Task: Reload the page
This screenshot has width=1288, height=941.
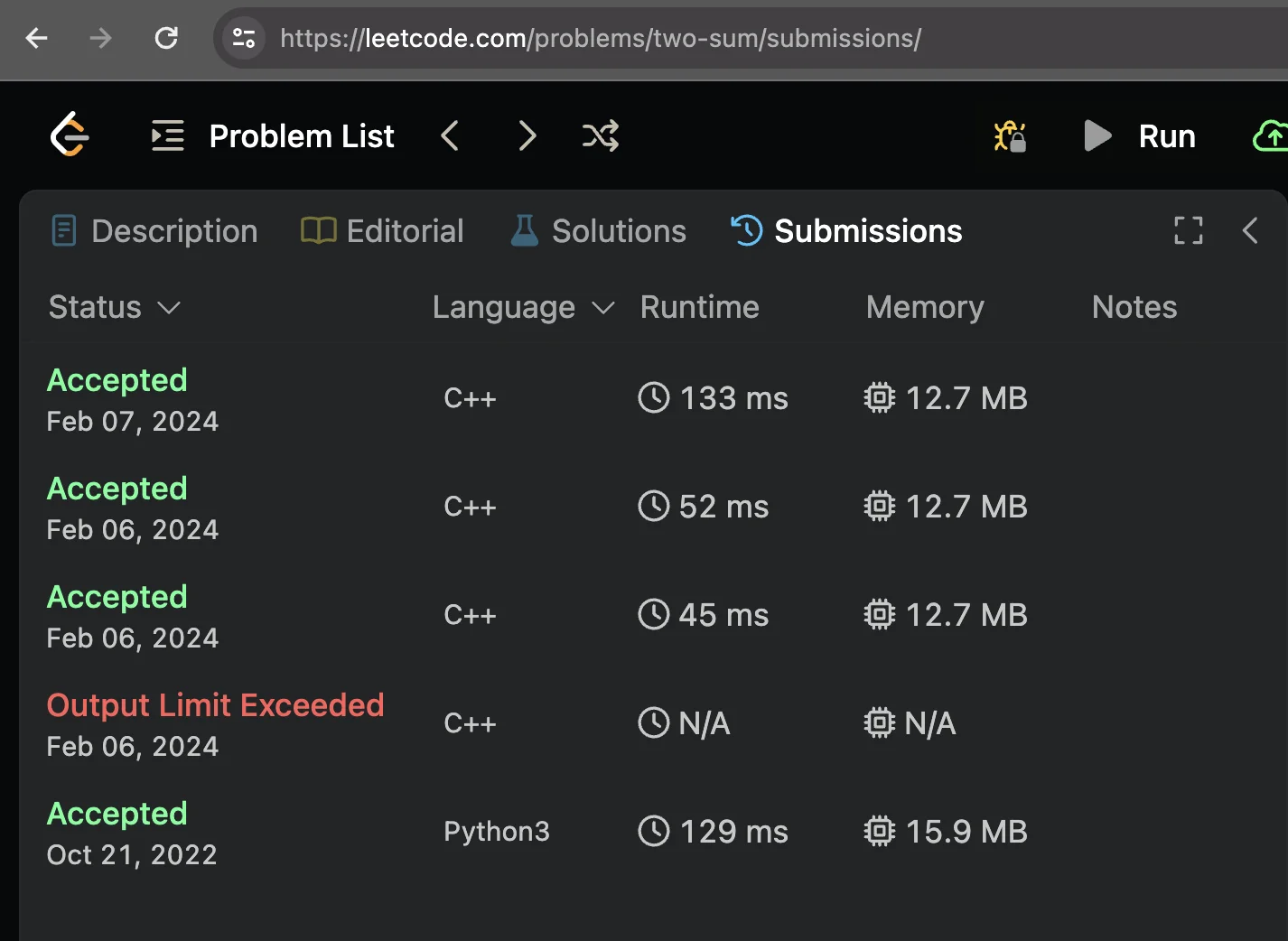Action: (166, 38)
